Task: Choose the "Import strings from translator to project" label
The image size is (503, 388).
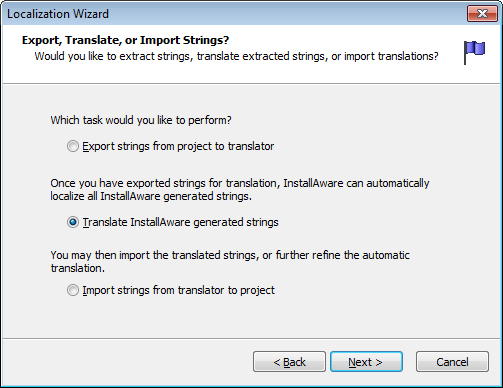Action: (179, 290)
